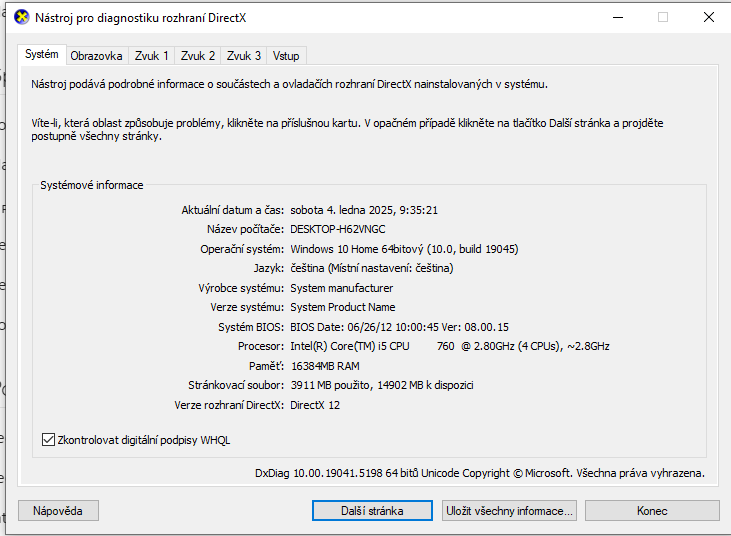Click the DirectX 12 version value
The height and width of the screenshot is (536, 731).
[x=315, y=405]
